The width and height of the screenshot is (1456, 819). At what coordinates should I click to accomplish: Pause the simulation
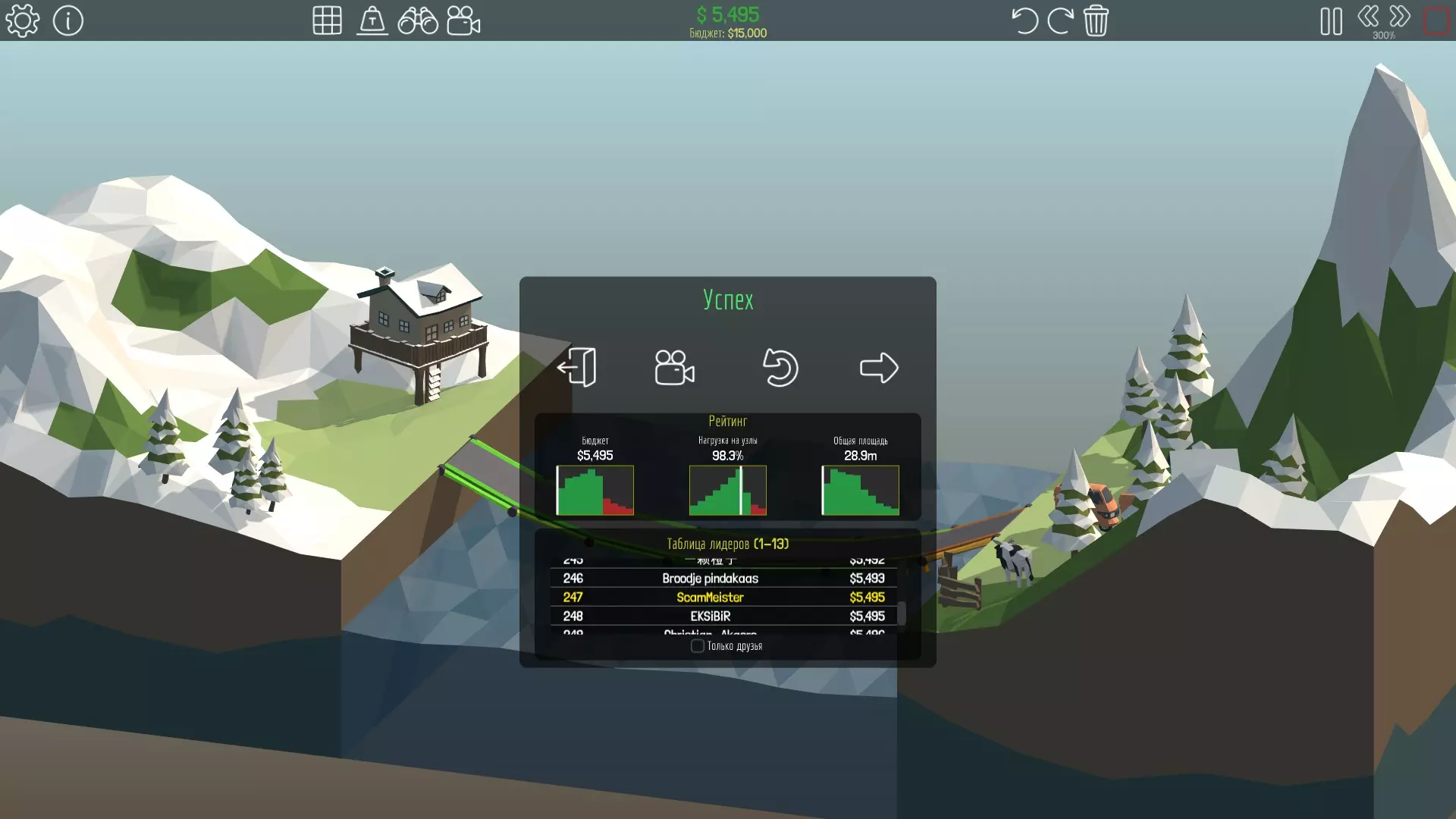click(1331, 20)
